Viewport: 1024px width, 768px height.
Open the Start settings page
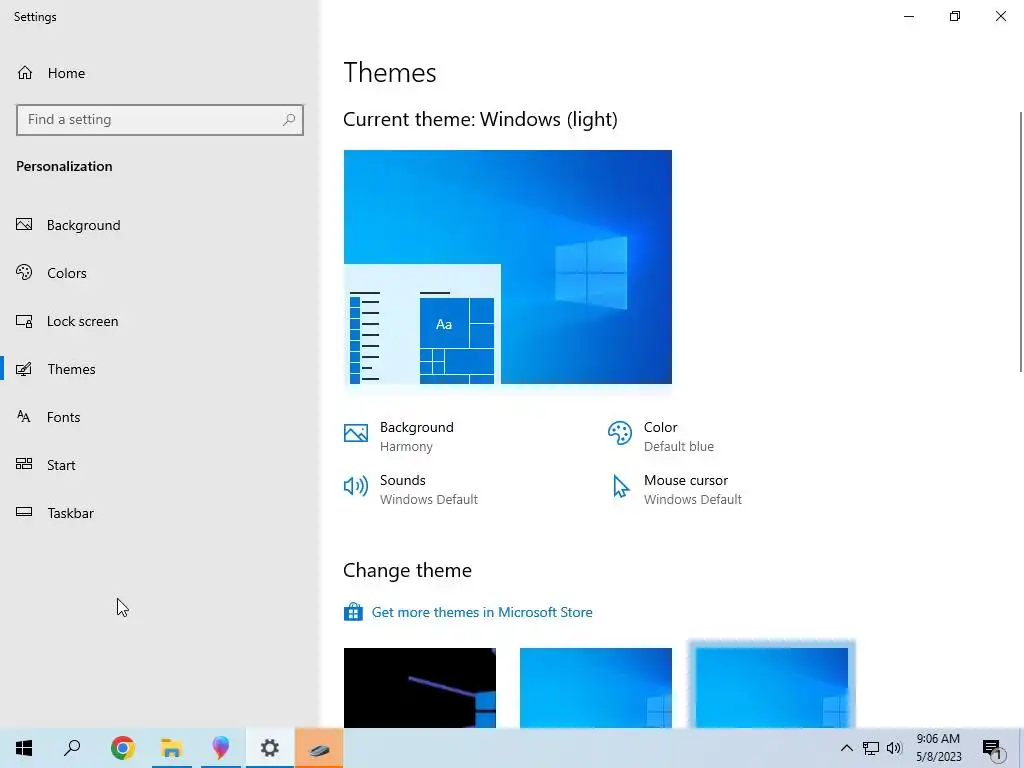pyautogui.click(x=61, y=465)
